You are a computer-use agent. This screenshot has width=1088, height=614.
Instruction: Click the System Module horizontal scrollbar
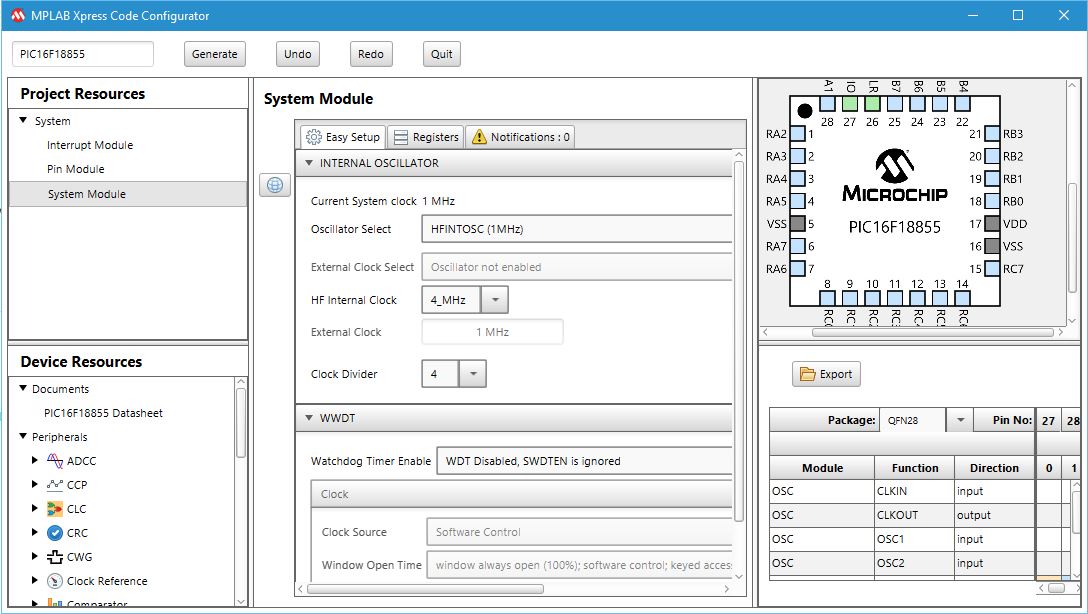(425, 589)
